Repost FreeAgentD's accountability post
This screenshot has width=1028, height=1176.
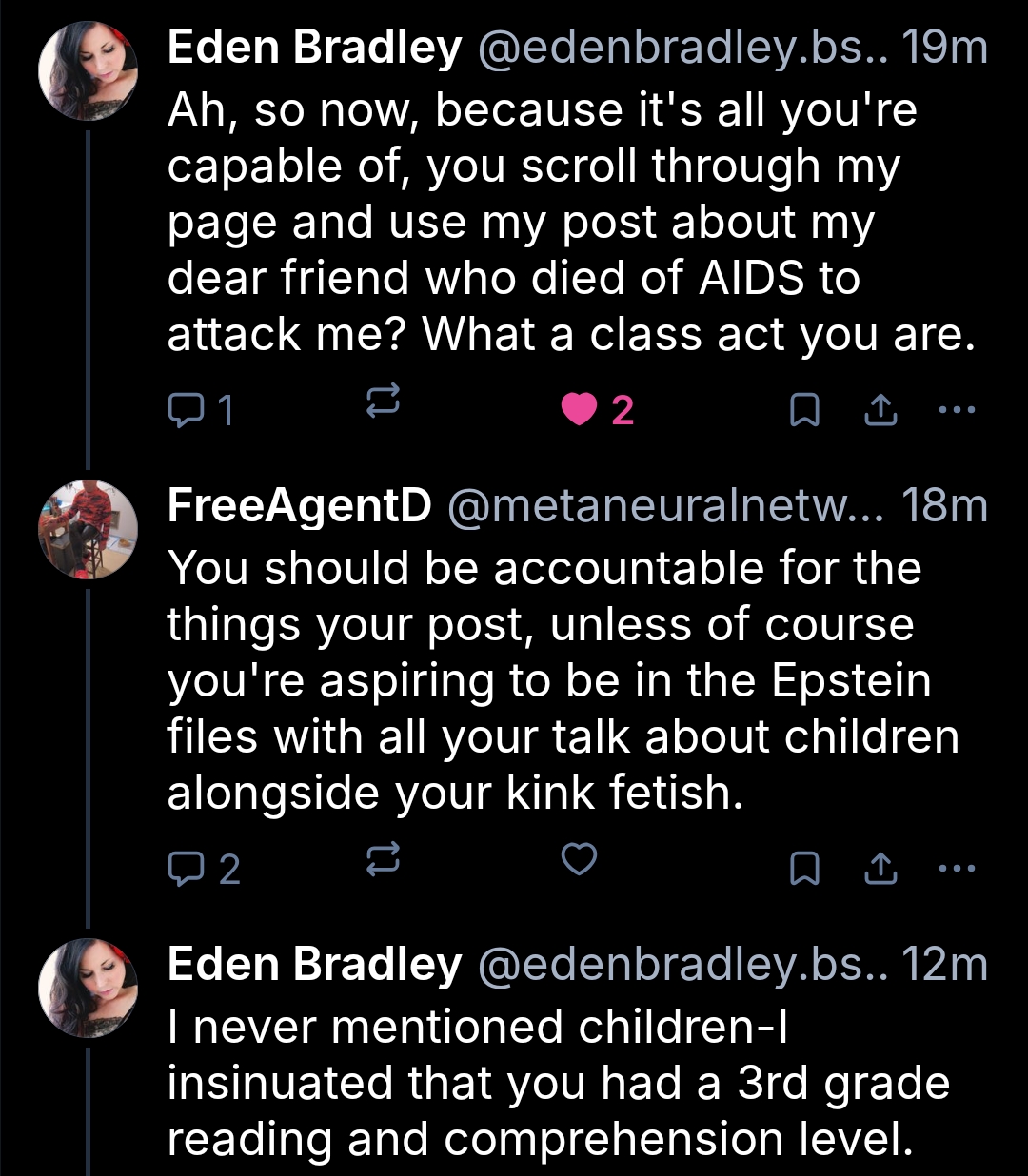(384, 861)
